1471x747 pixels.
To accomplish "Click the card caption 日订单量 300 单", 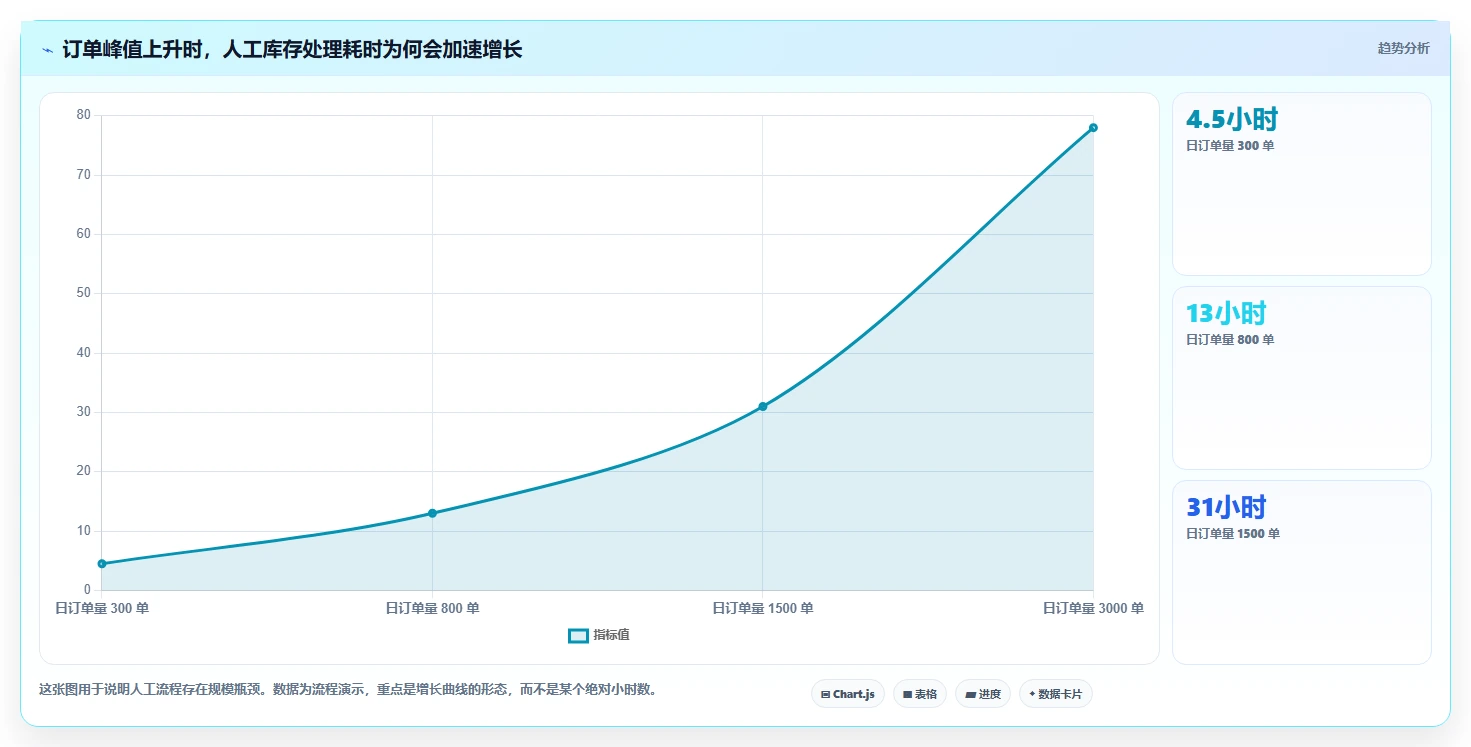I will tap(1230, 146).
